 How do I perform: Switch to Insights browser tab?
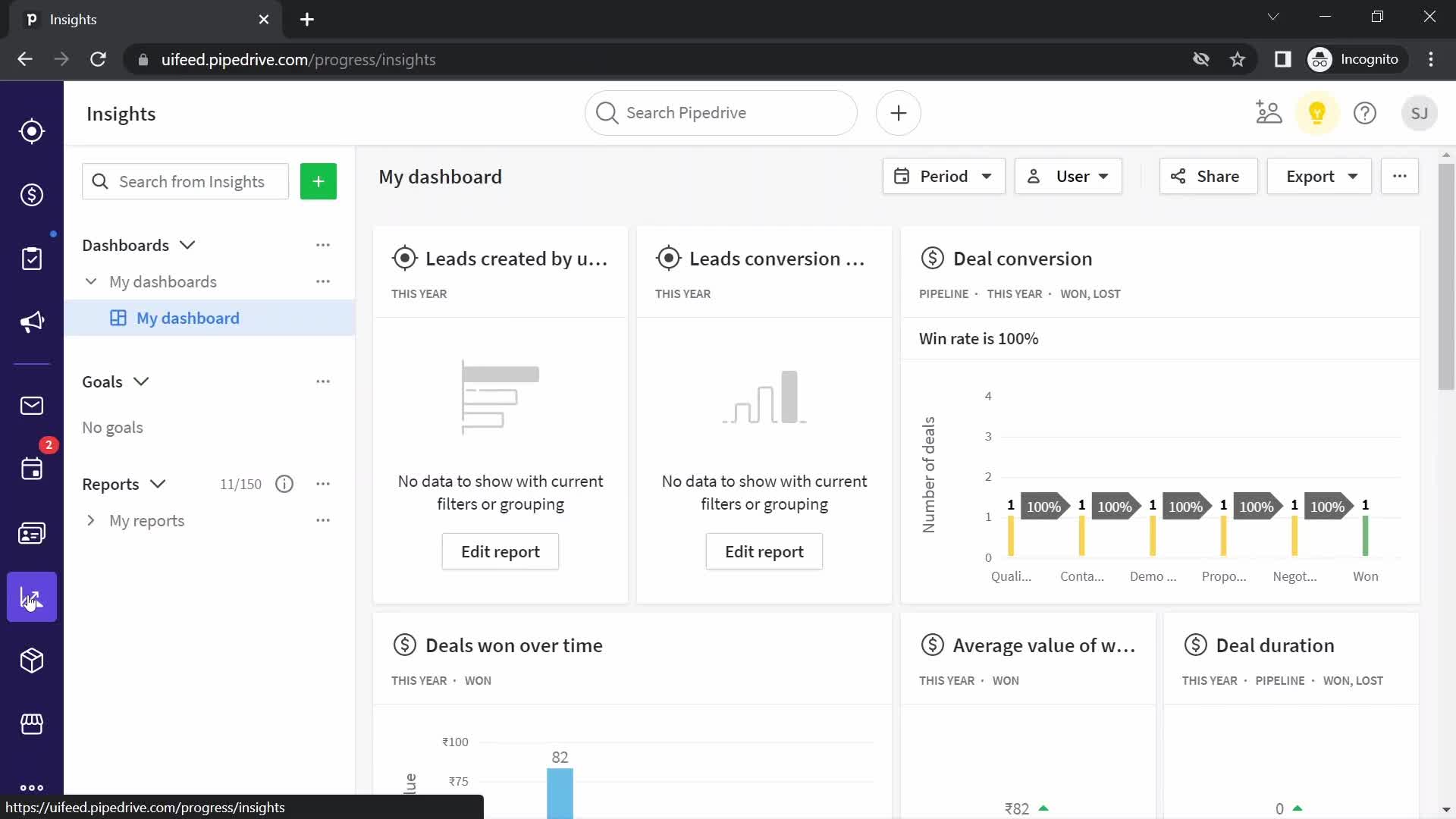(x=144, y=20)
